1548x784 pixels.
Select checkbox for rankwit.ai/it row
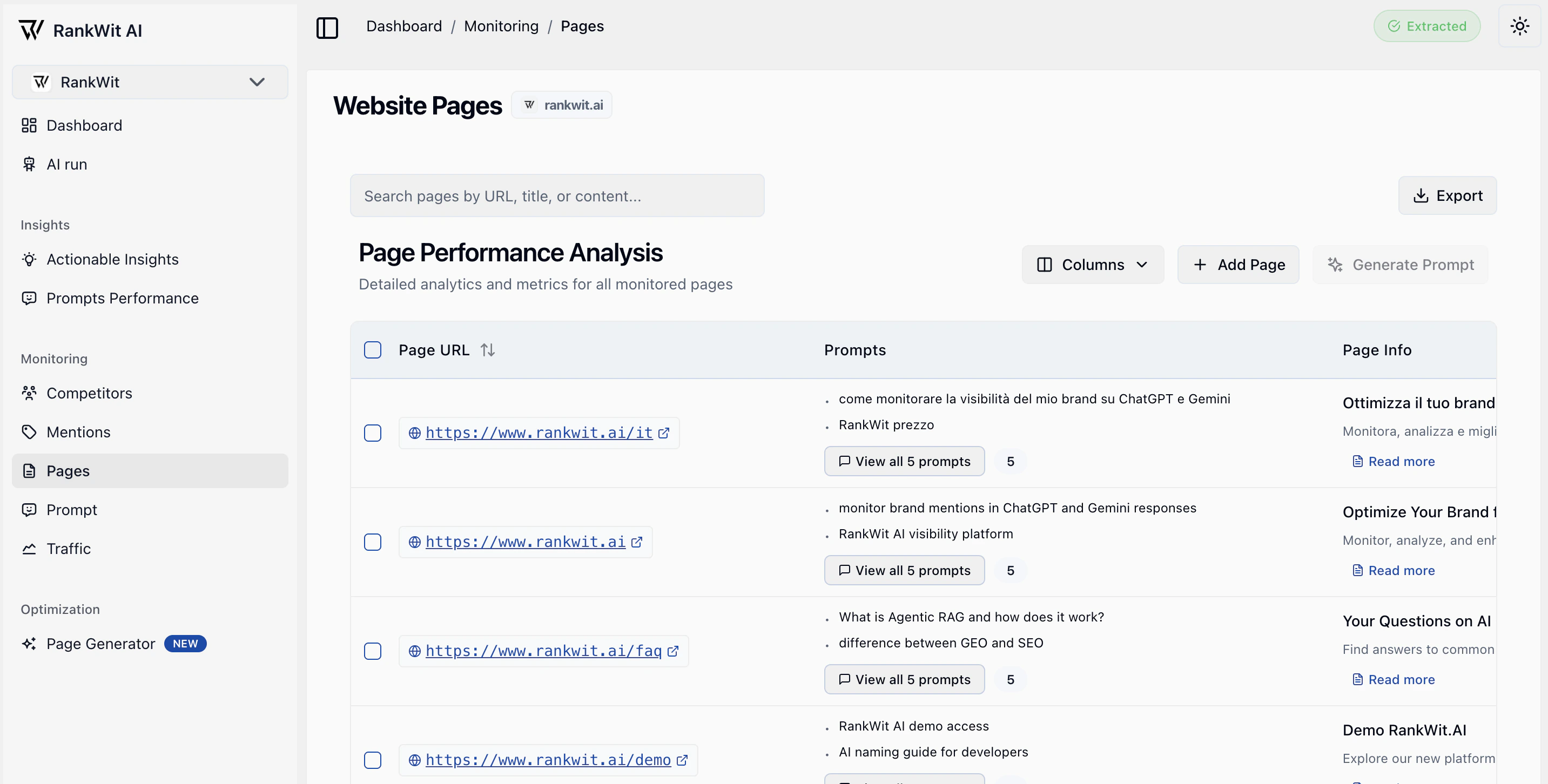[x=373, y=432]
